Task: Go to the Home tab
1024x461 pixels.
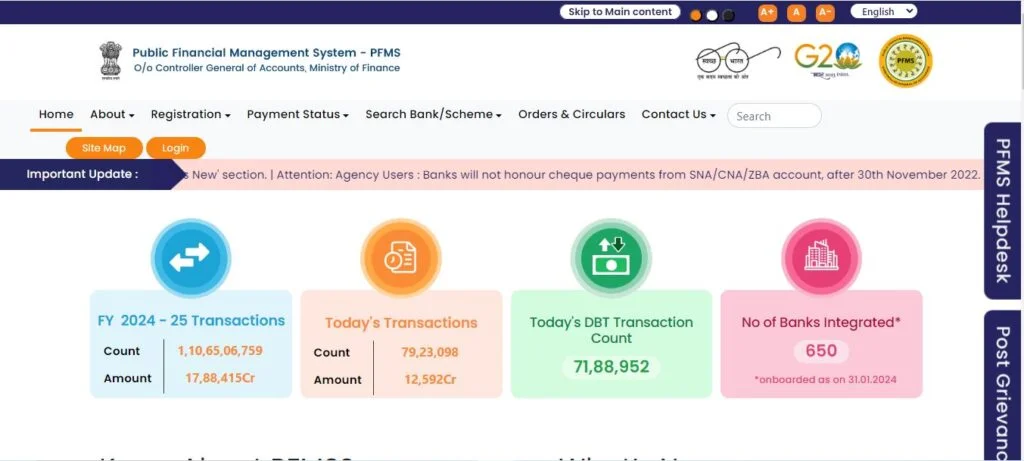Action: click(x=56, y=114)
